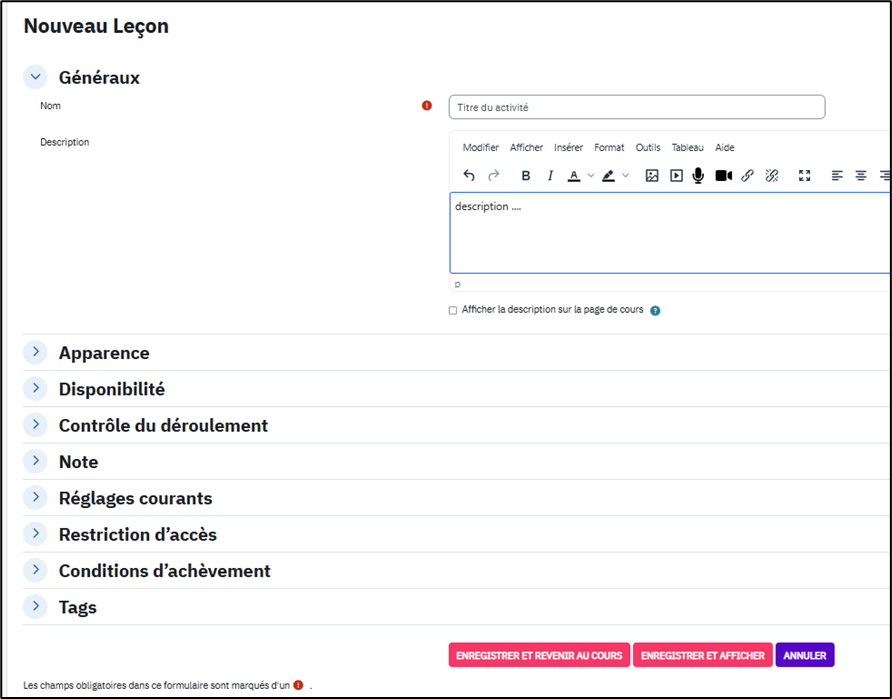This screenshot has width=892, height=699.
Task: Open the Insérer menu in the editor
Action: 568,148
